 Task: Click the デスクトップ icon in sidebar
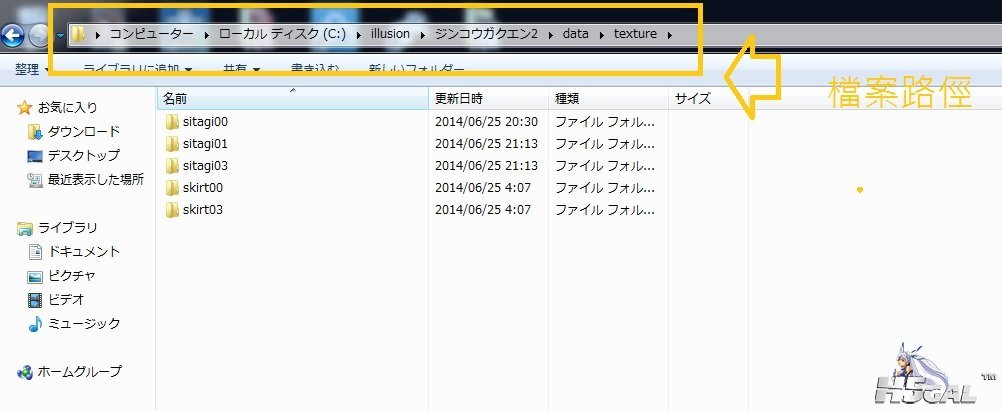pyautogui.click(x=35, y=156)
